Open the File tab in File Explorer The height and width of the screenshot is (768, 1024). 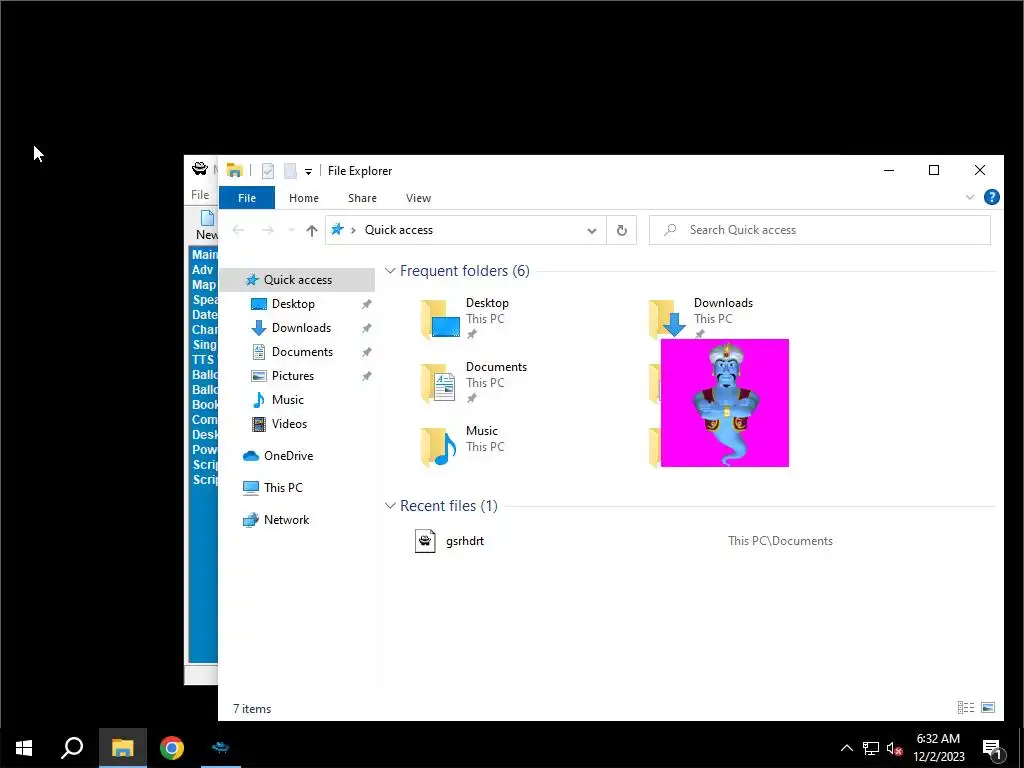(247, 198)
